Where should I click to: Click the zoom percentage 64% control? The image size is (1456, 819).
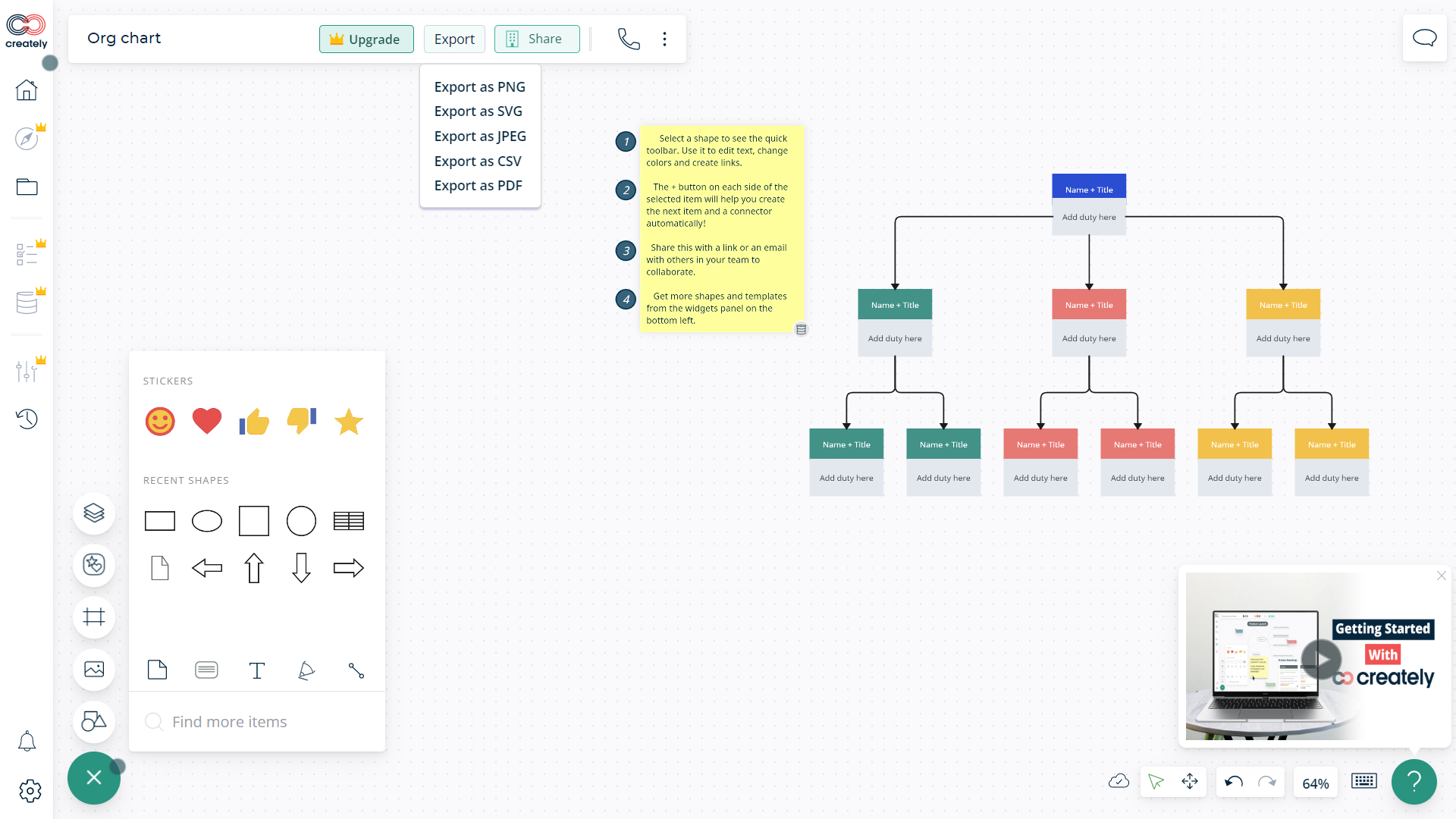(x=1315, y=781)
